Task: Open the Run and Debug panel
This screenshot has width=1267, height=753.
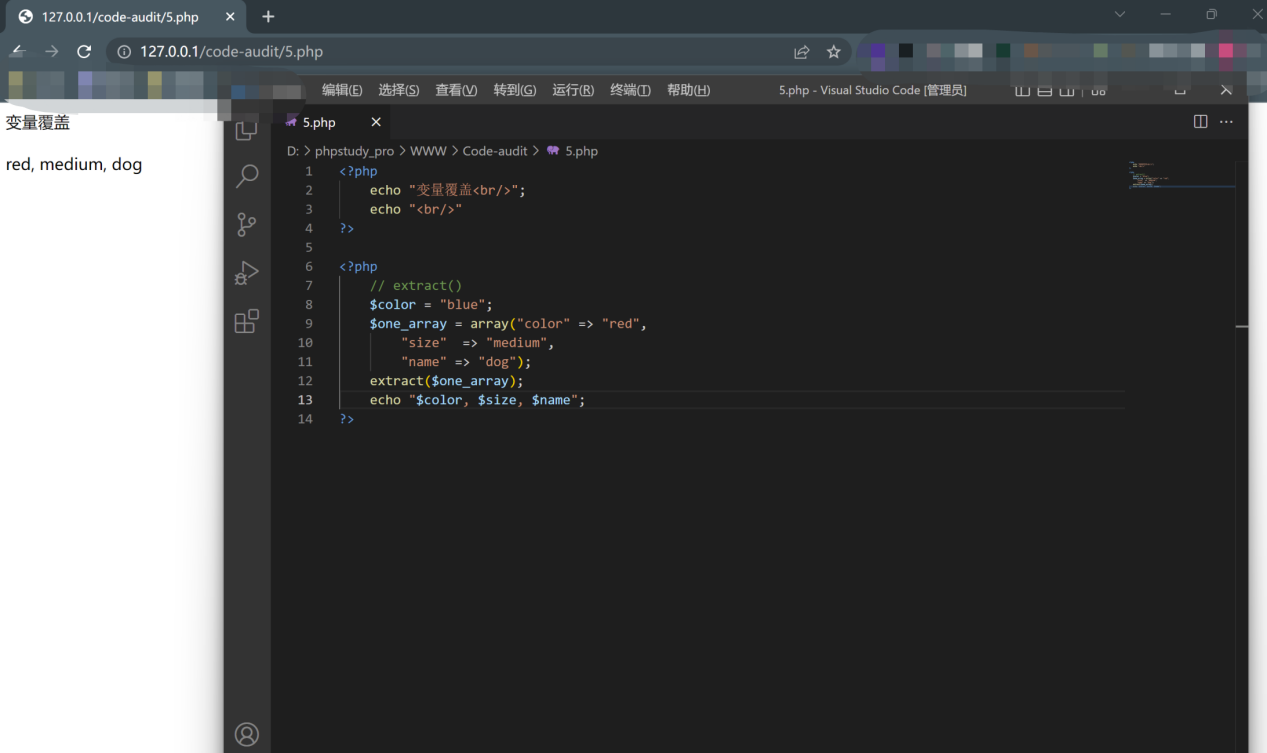Action: 246,273
